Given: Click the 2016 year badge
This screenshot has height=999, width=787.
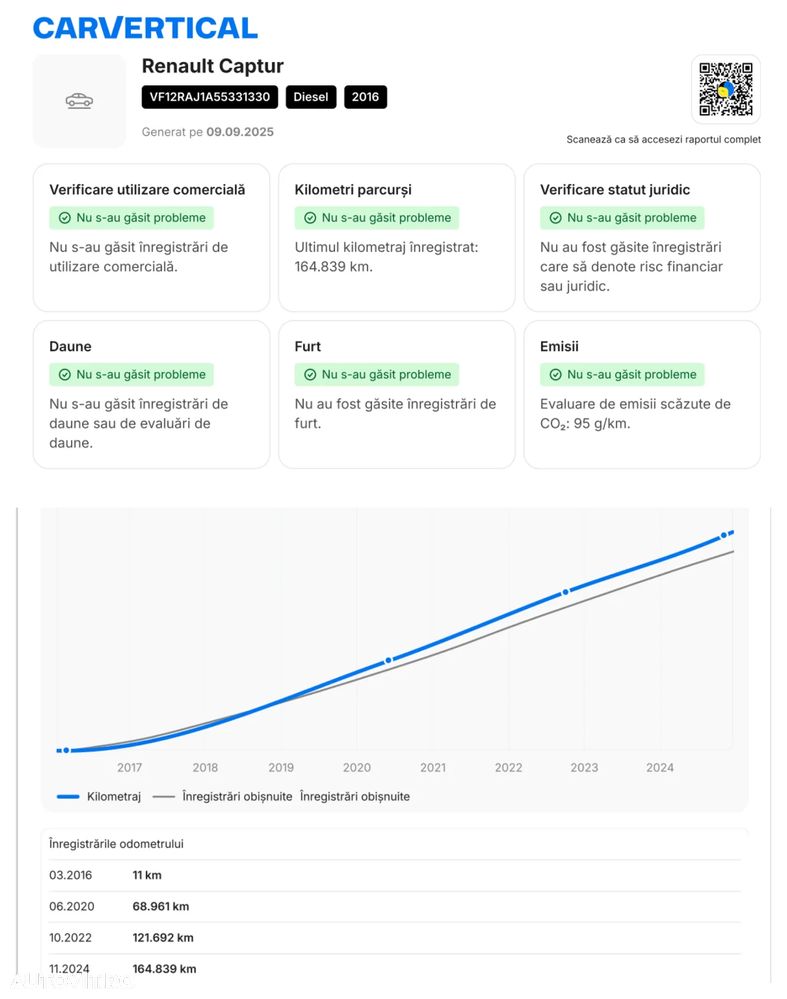Looking at the screenshot, I should tap(365, 97).
